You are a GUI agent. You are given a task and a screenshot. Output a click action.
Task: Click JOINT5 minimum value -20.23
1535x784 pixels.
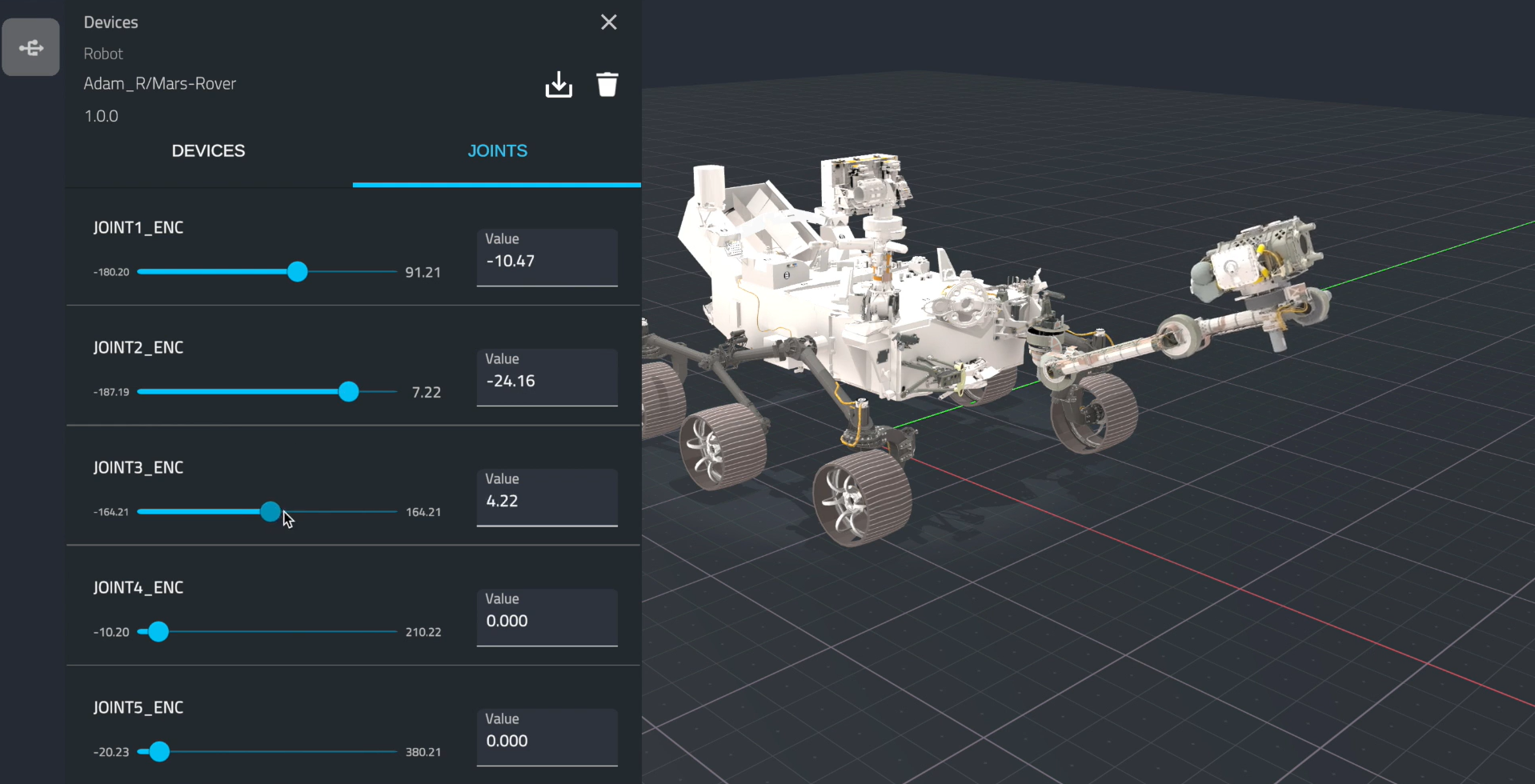pos(111,752)
